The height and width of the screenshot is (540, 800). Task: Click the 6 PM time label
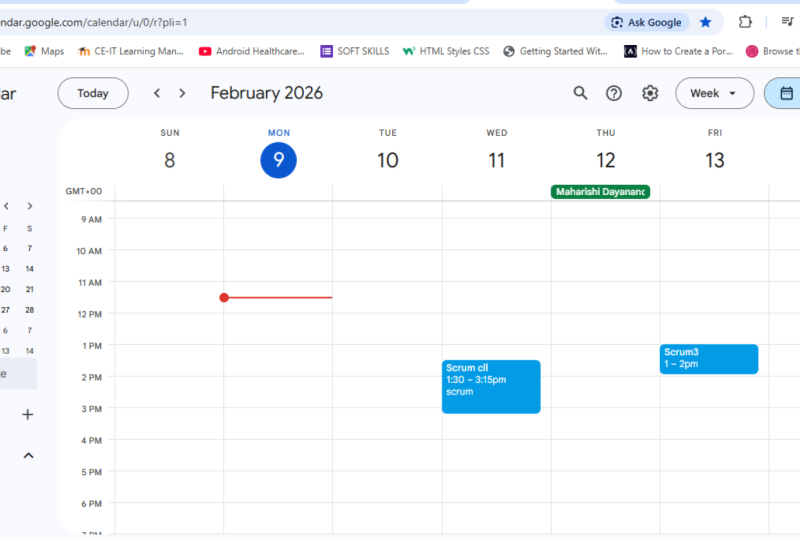[x=91, y=504]
